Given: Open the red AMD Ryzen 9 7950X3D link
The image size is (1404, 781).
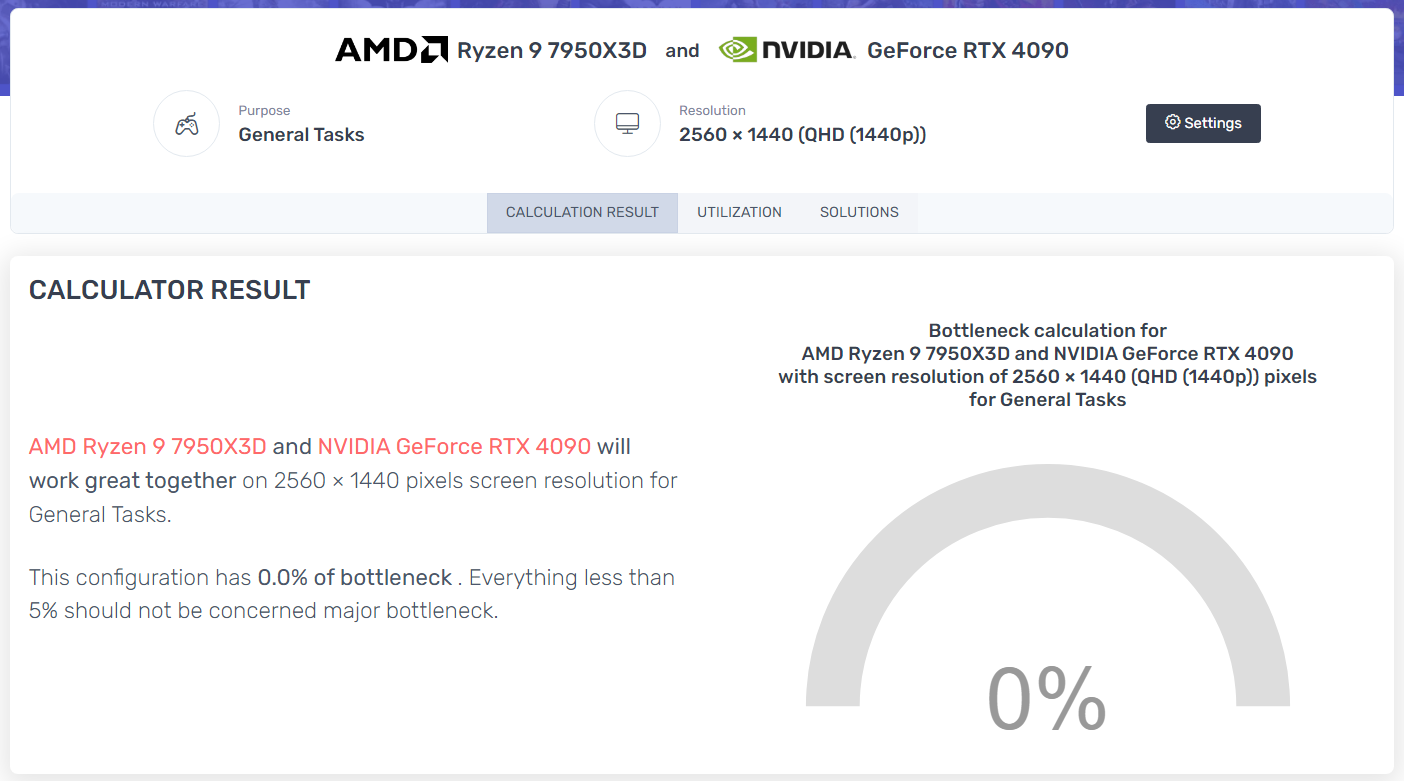Looking at the screenshot, I should [x=148, y=446].
